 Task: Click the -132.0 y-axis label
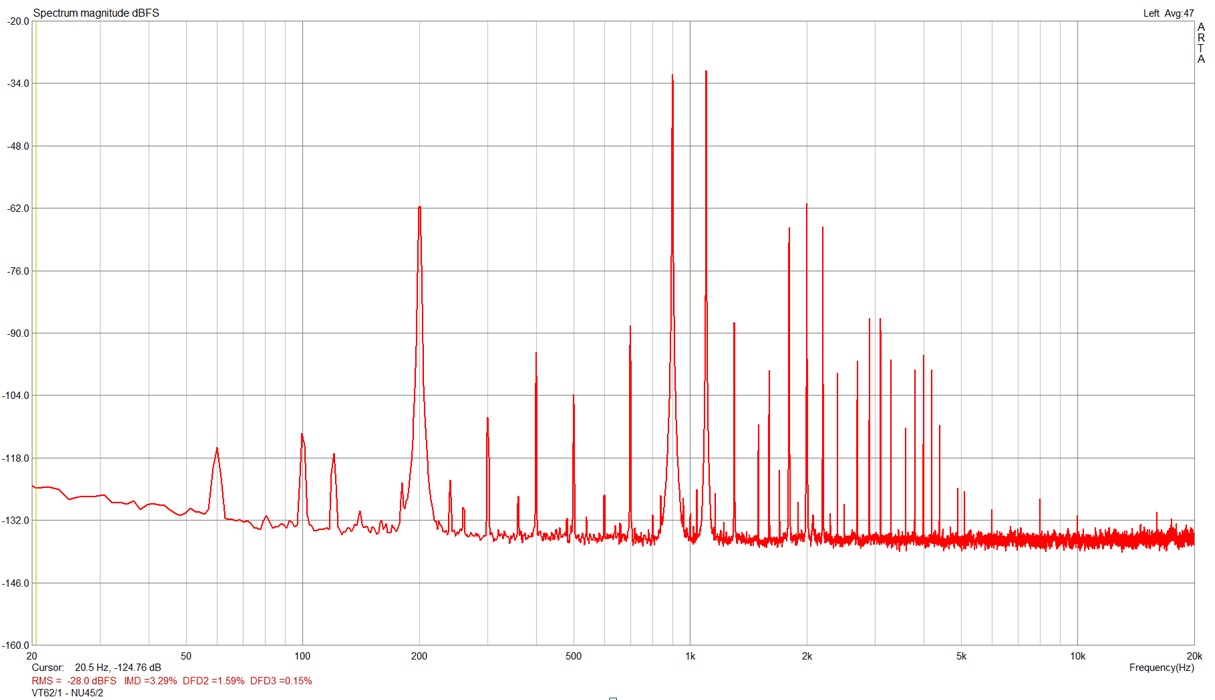[14, 521]
